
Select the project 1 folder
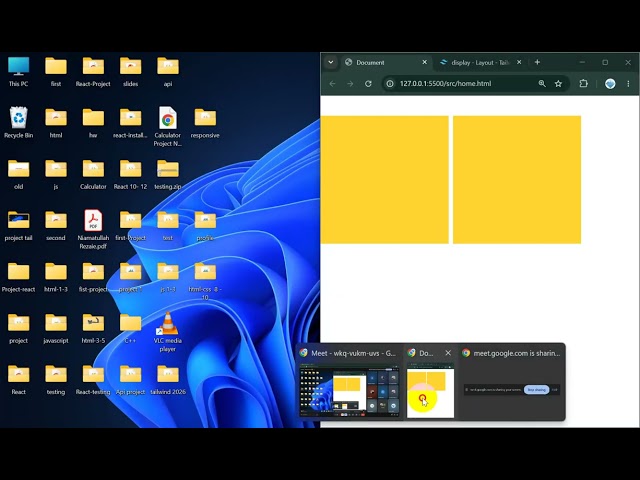click(x=131, y=277)
